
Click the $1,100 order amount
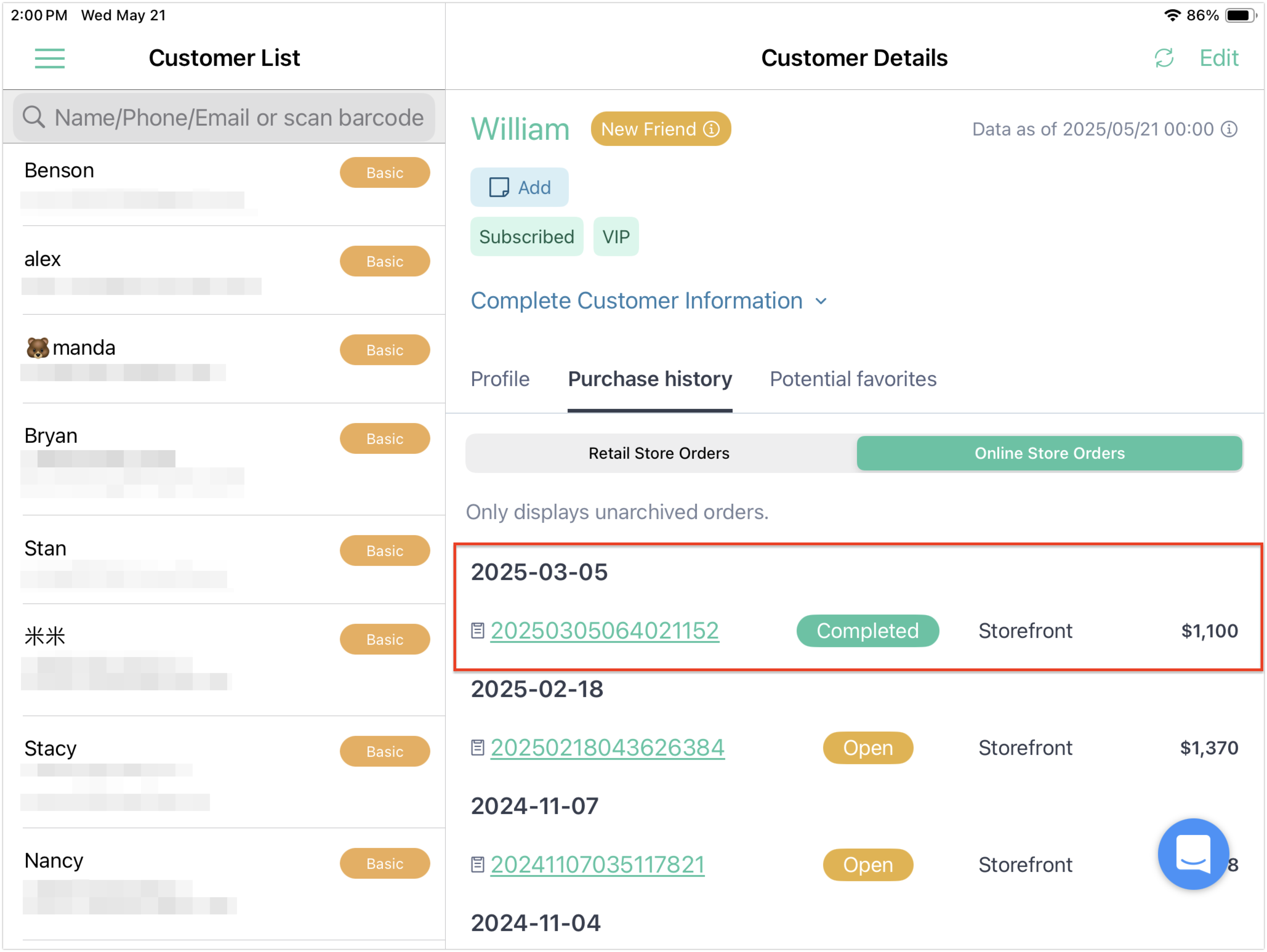click(1210, 631)
